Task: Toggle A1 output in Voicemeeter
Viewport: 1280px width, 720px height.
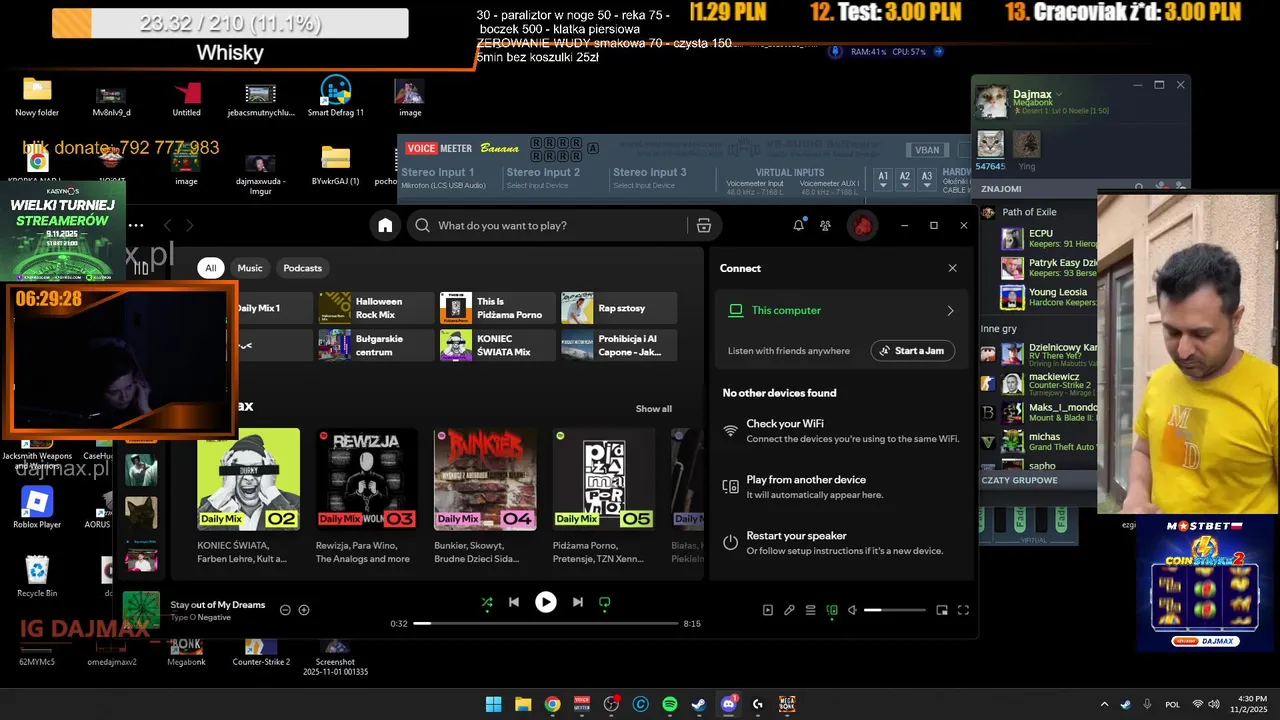Action: click(883, 179)
